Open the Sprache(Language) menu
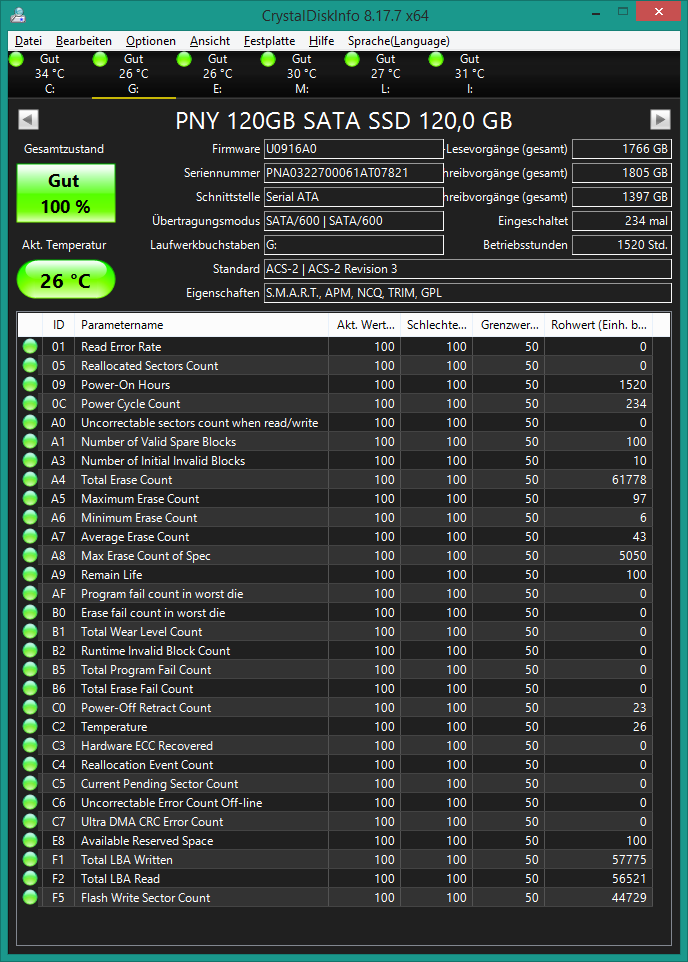Screen dimensions: 688x962 pos(398,41)
